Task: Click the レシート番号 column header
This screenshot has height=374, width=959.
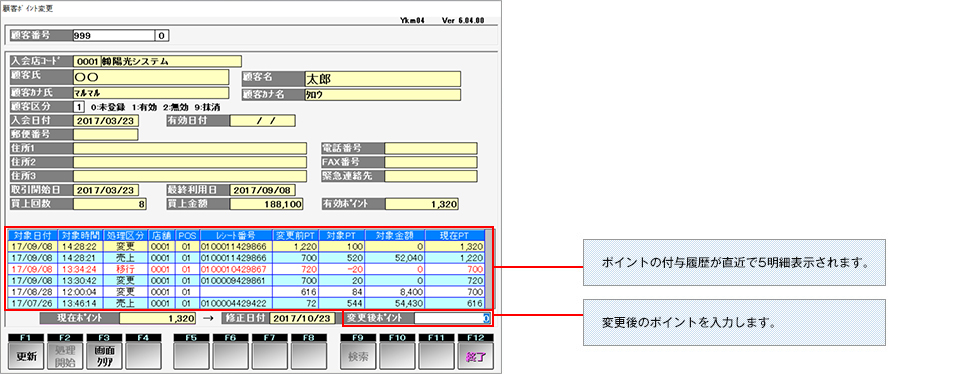Action: [235, 235]
